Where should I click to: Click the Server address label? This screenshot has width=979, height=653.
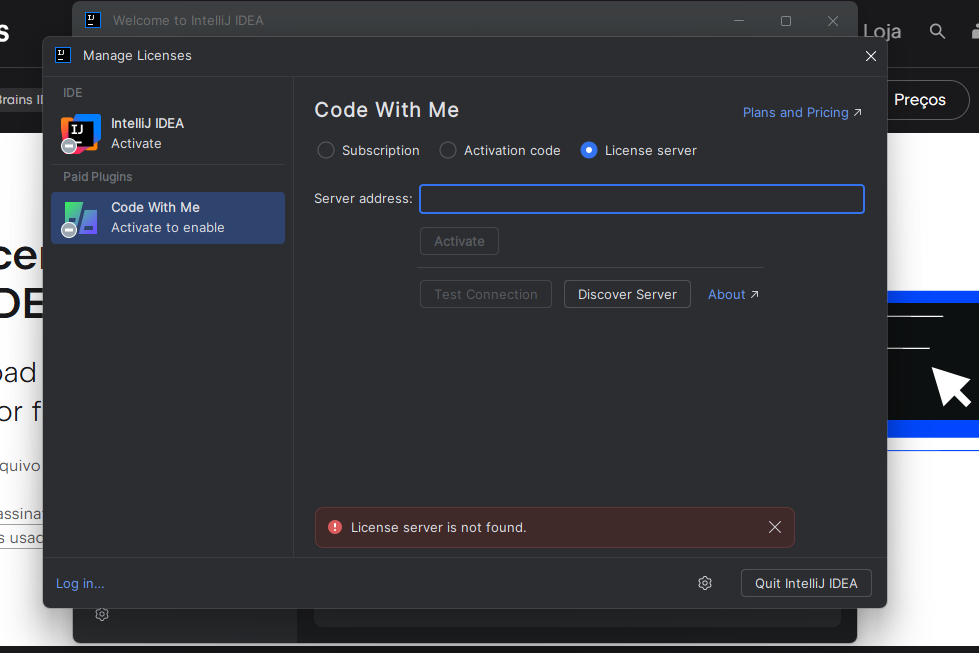tap(363, 199)
